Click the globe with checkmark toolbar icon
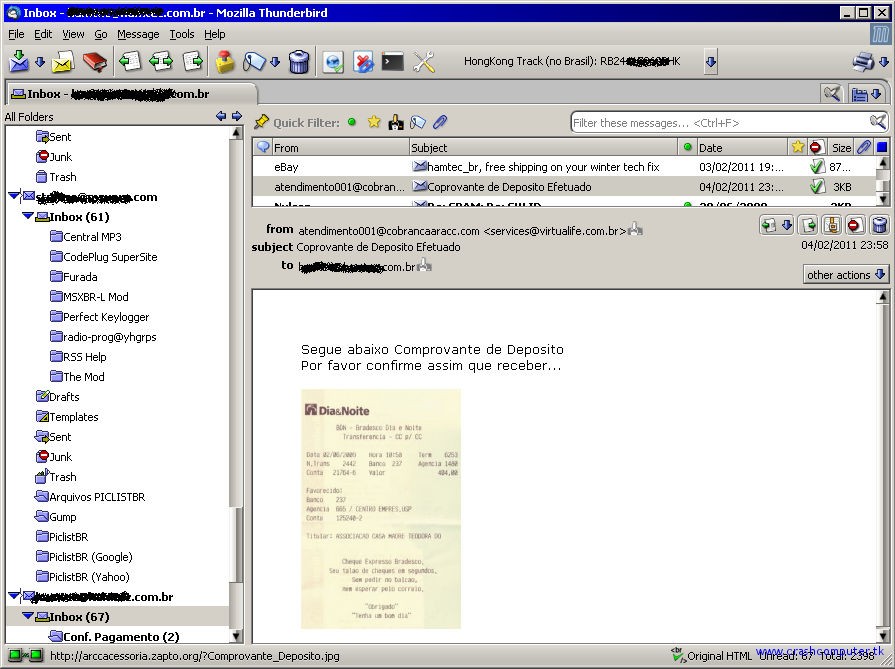This screenshot has width=895, height=669. 333,62
